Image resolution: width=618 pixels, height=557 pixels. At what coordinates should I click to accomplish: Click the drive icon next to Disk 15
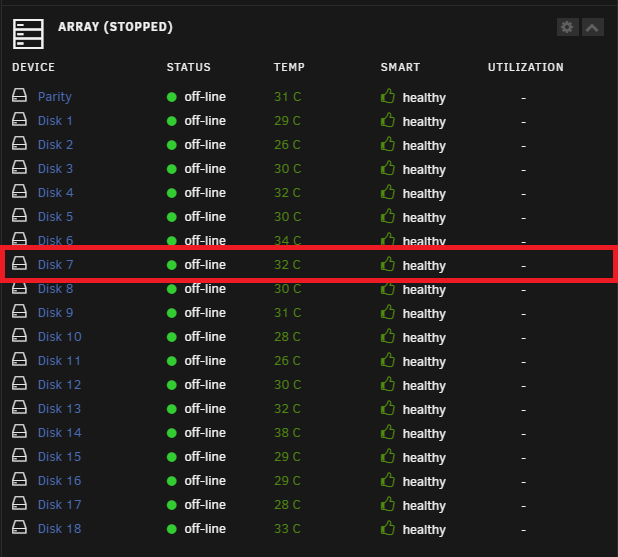[19, 456]
